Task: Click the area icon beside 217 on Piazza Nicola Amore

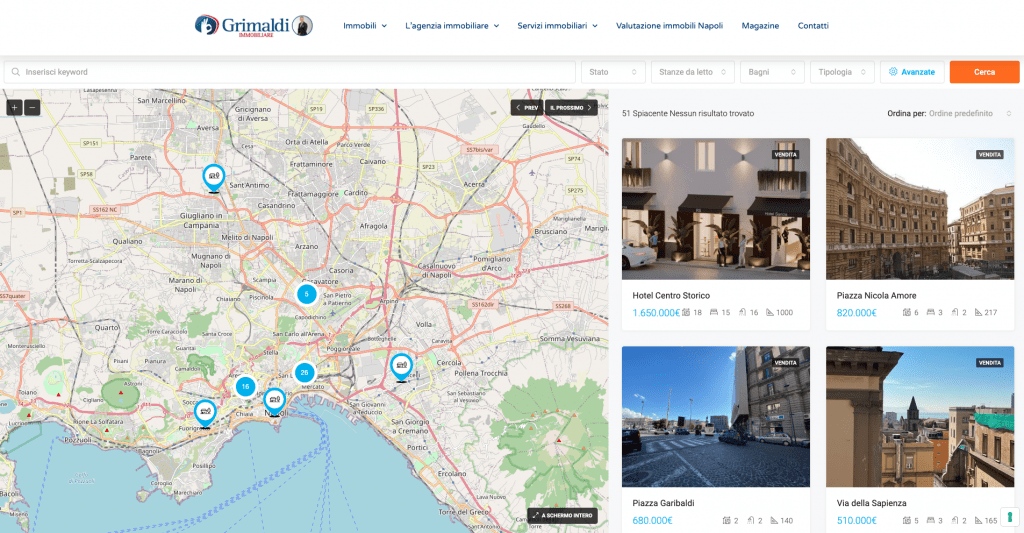Action: click(978, 313)
